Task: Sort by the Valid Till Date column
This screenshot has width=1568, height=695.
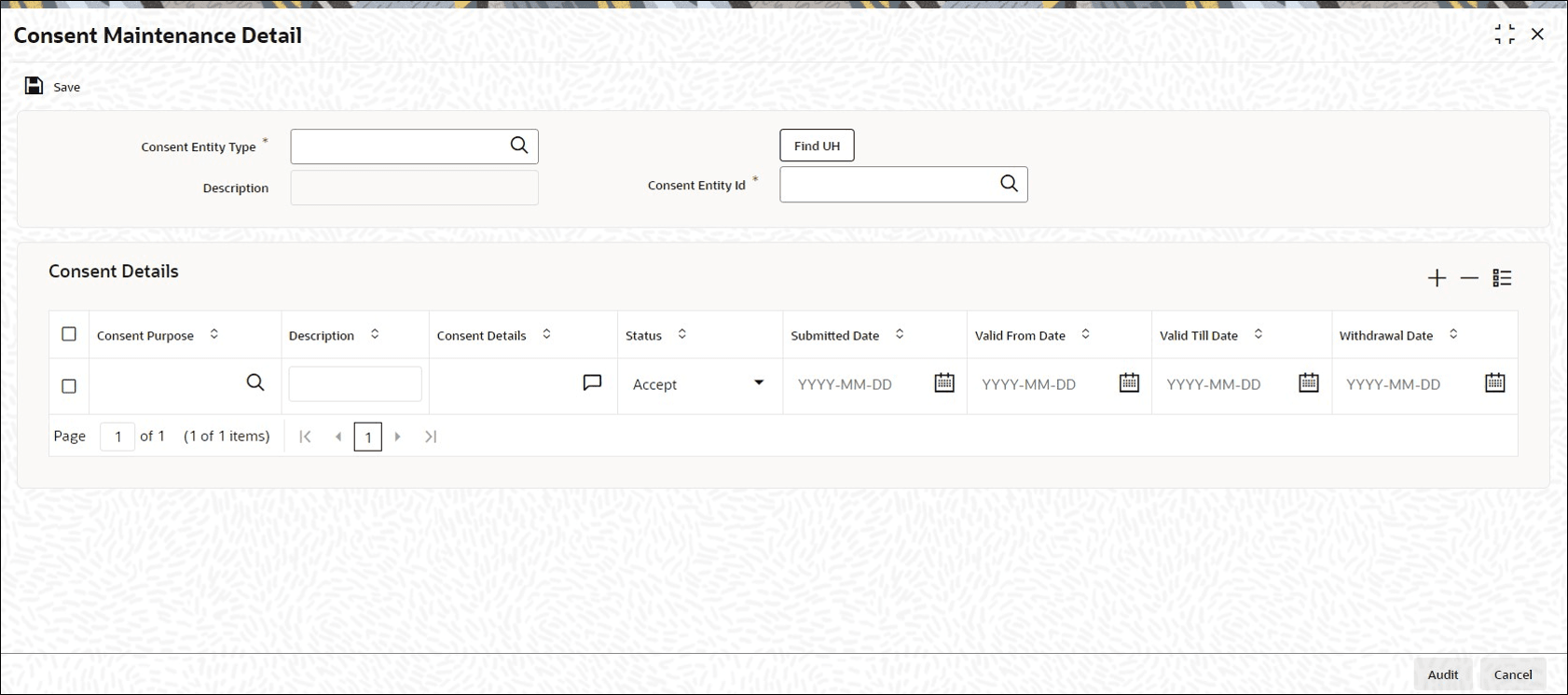Action: tap(1259, 334)
